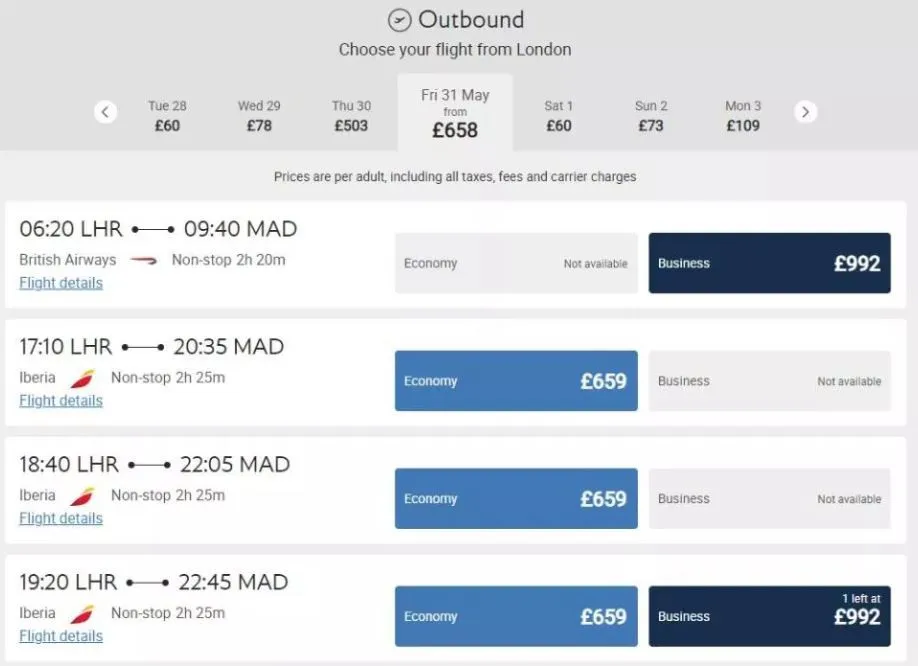Image resolution: width=918 pixels, height=666 pixels.
Task: Select Thu 30 date tab at £503
Action: [351, 116]
